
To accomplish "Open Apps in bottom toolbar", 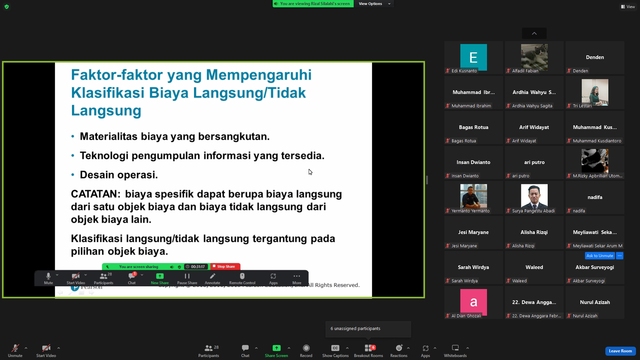I will [425, 350].
